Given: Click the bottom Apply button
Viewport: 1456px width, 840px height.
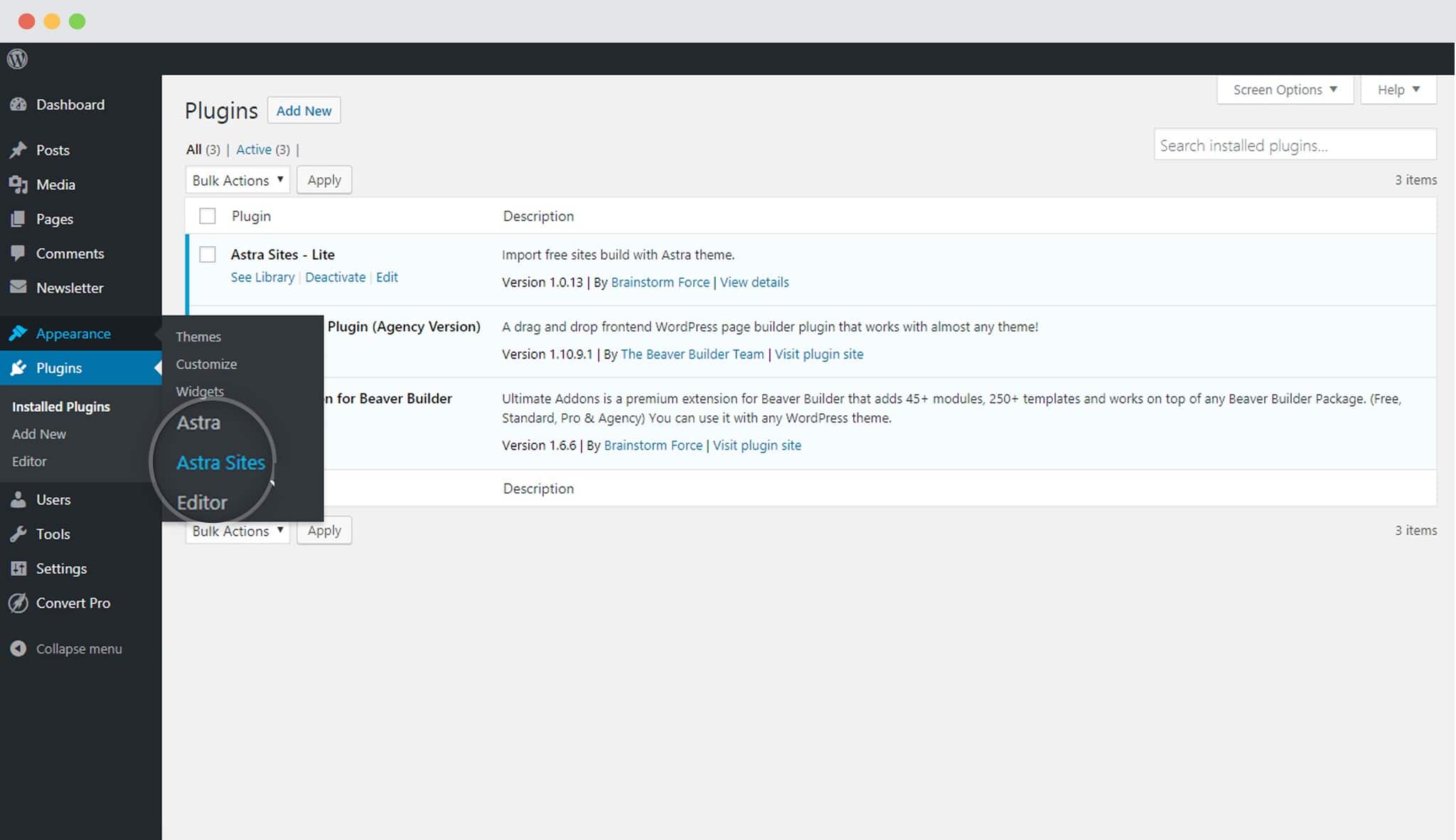Looking at the screenshot, I should point(324,531).
